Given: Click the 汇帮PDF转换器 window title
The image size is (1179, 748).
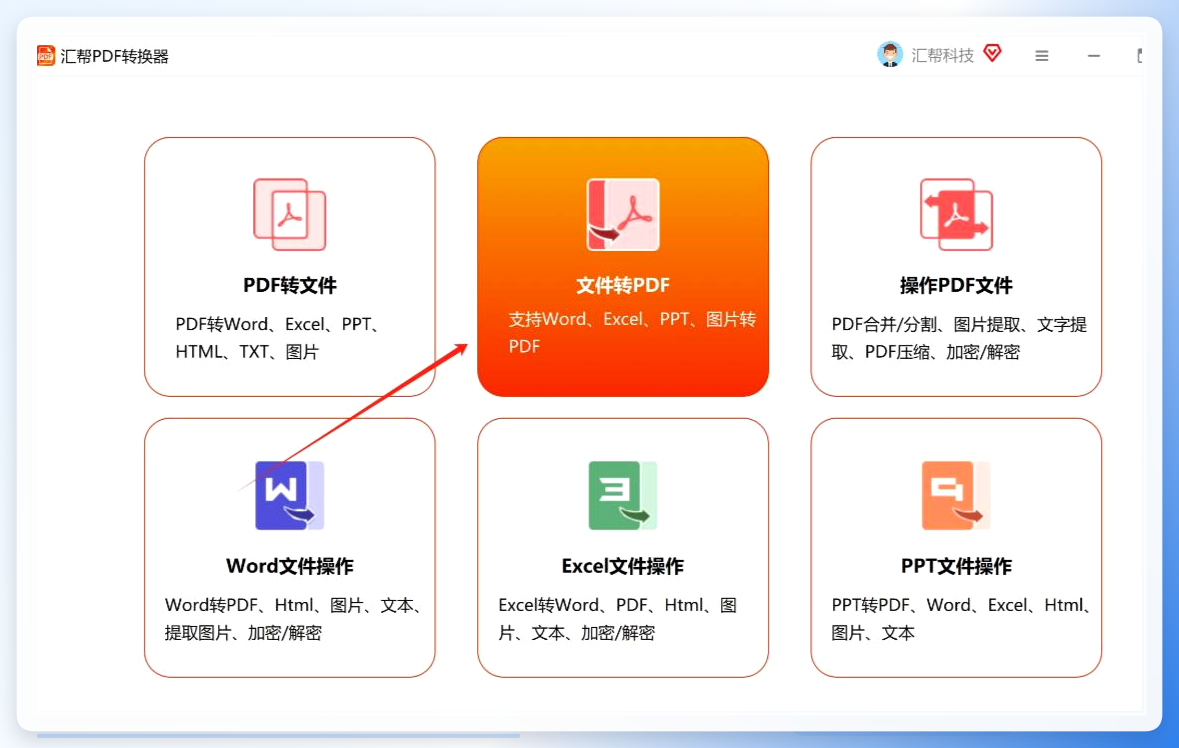Looking at the screenshot, I should [114, 56].
